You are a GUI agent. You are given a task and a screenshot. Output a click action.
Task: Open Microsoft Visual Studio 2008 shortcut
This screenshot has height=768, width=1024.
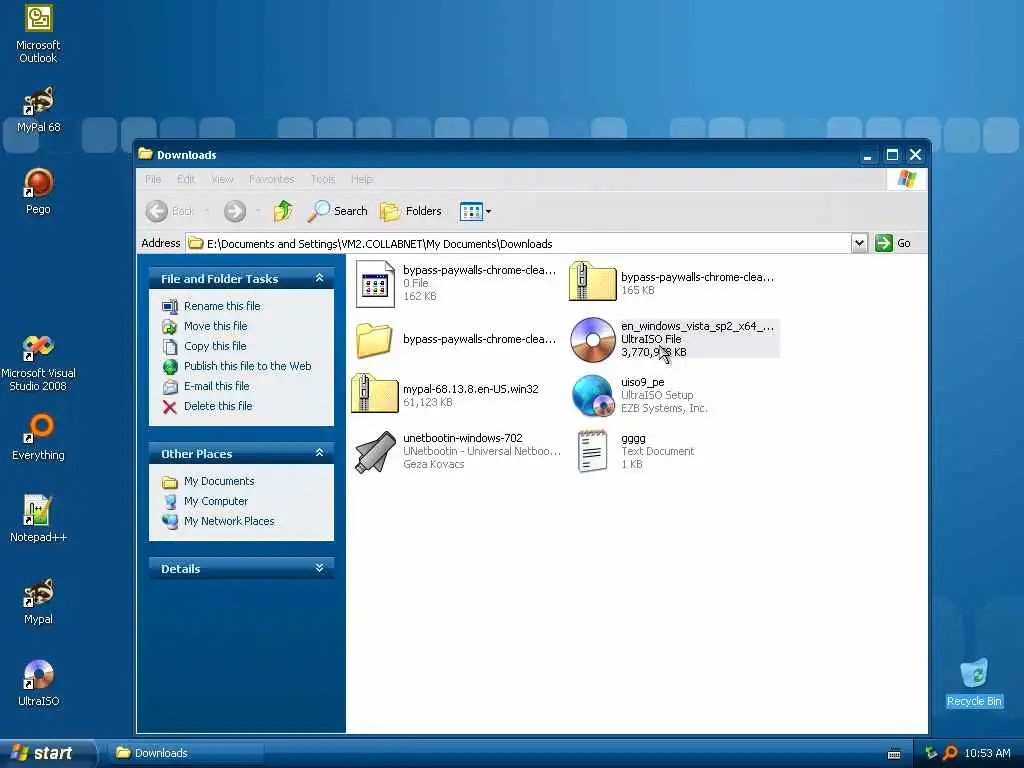click(38, 362)
